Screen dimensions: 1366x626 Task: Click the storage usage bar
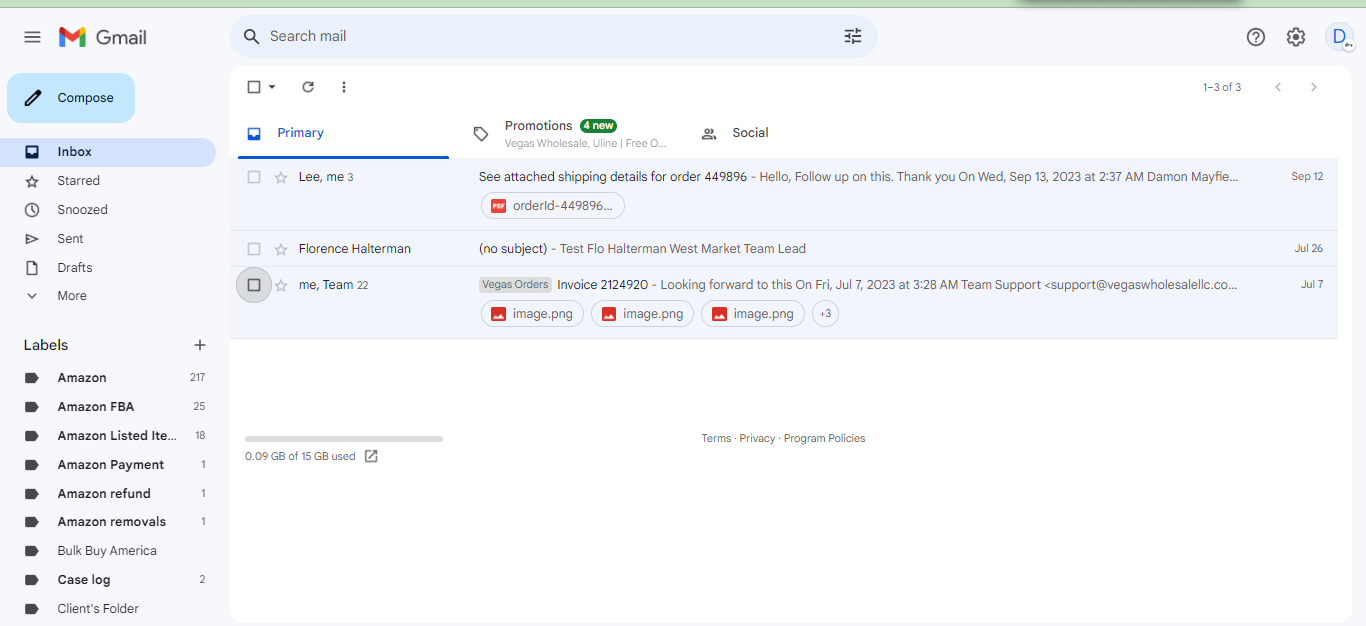[344, 439]
